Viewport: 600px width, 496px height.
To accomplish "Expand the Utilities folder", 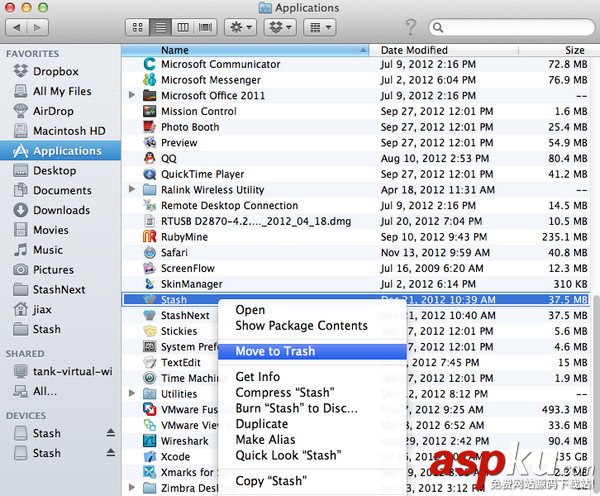I will 132,393.
